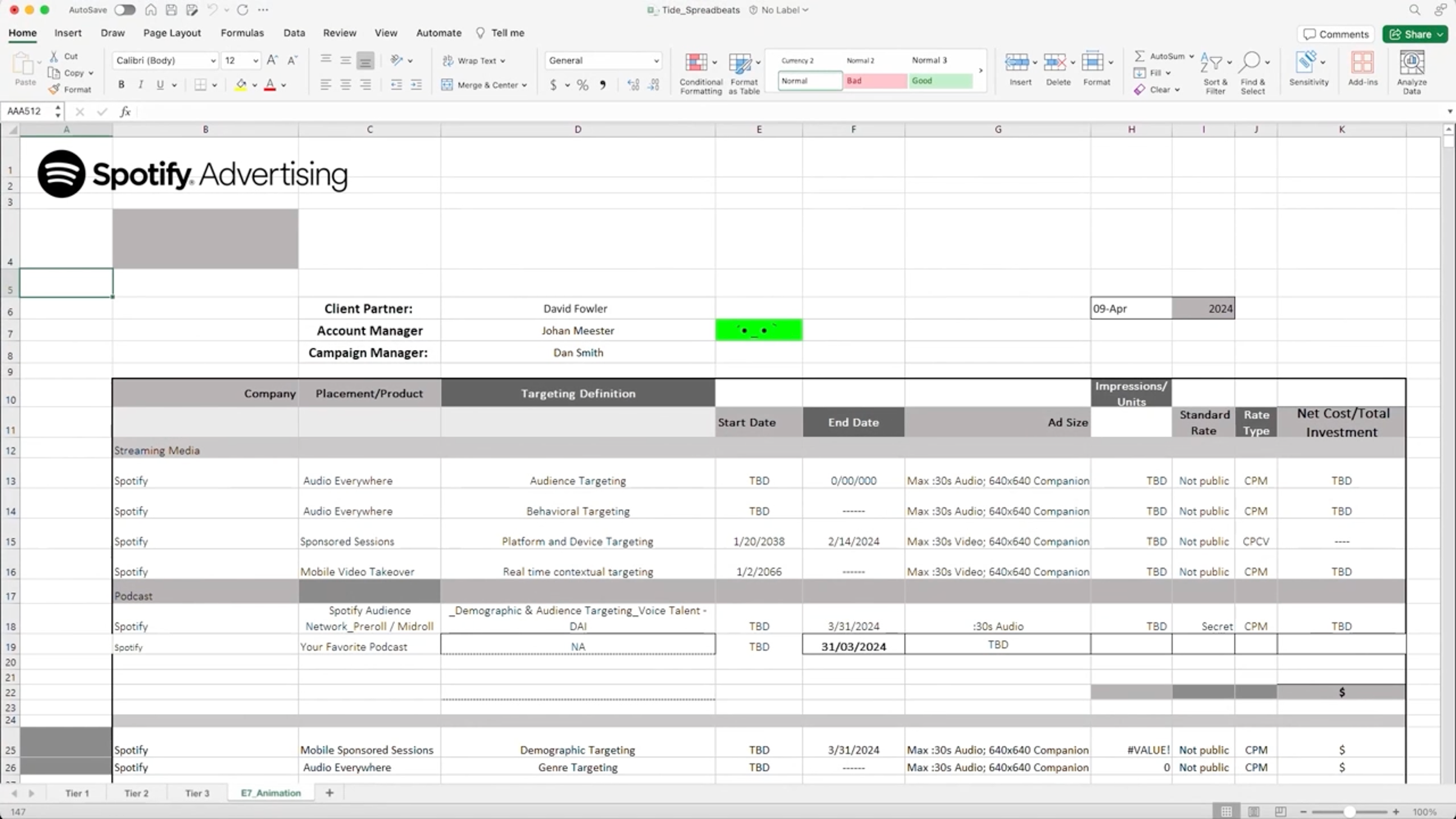
Task: Click the Merge & Center icon
Action: pos(447,85)
